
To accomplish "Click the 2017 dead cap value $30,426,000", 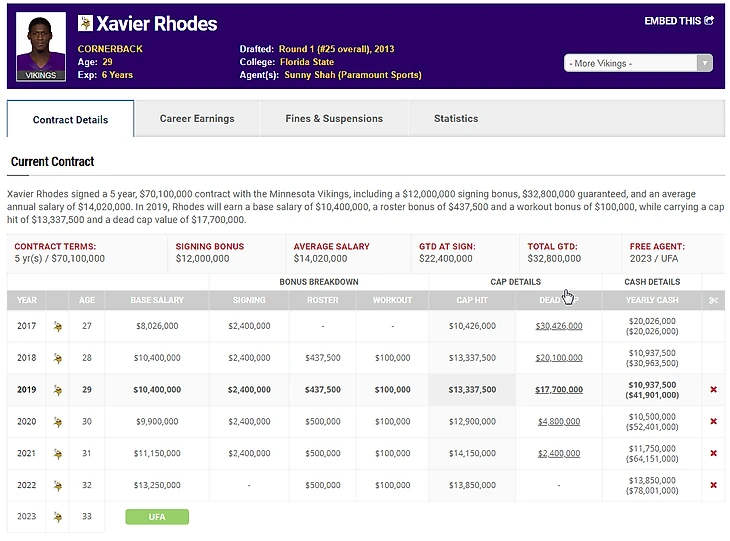I will pos(558,326).
